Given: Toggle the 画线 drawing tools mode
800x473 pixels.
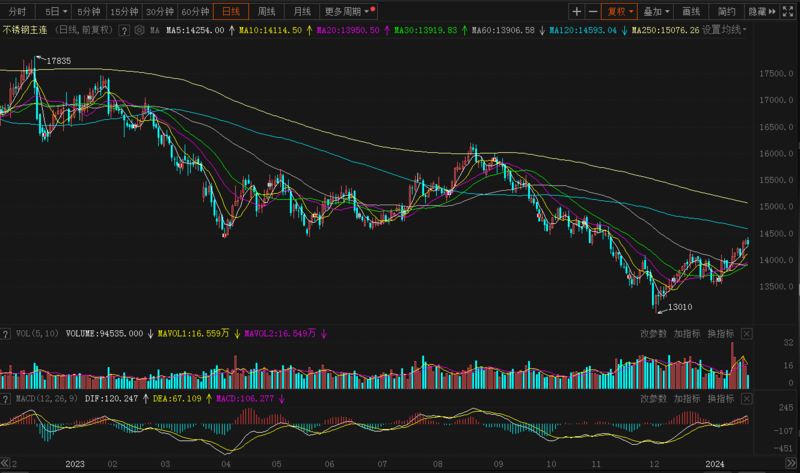Looking at the screenshot, I should tap(691, 12).
